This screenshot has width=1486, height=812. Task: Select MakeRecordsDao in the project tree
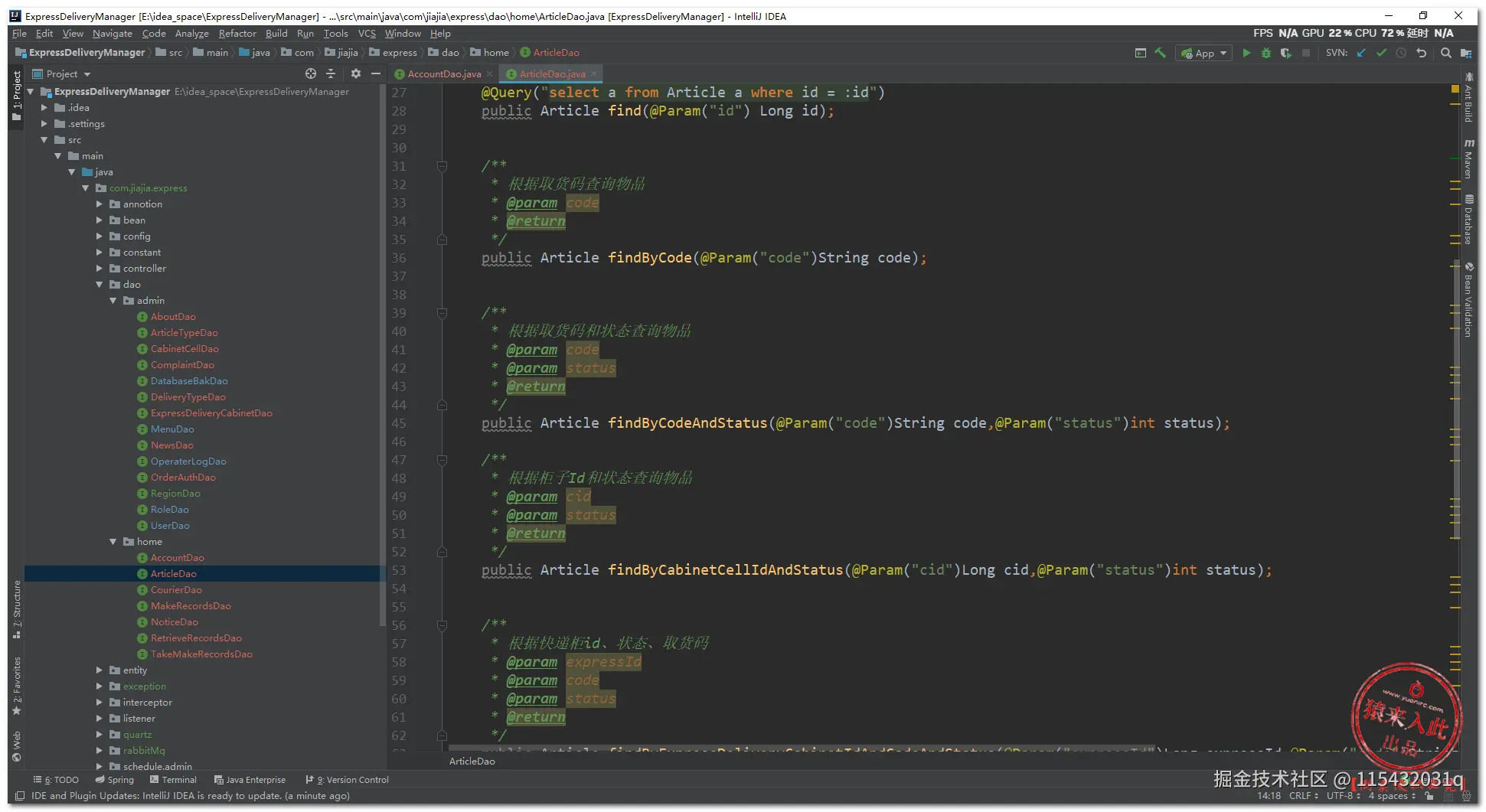191,606
